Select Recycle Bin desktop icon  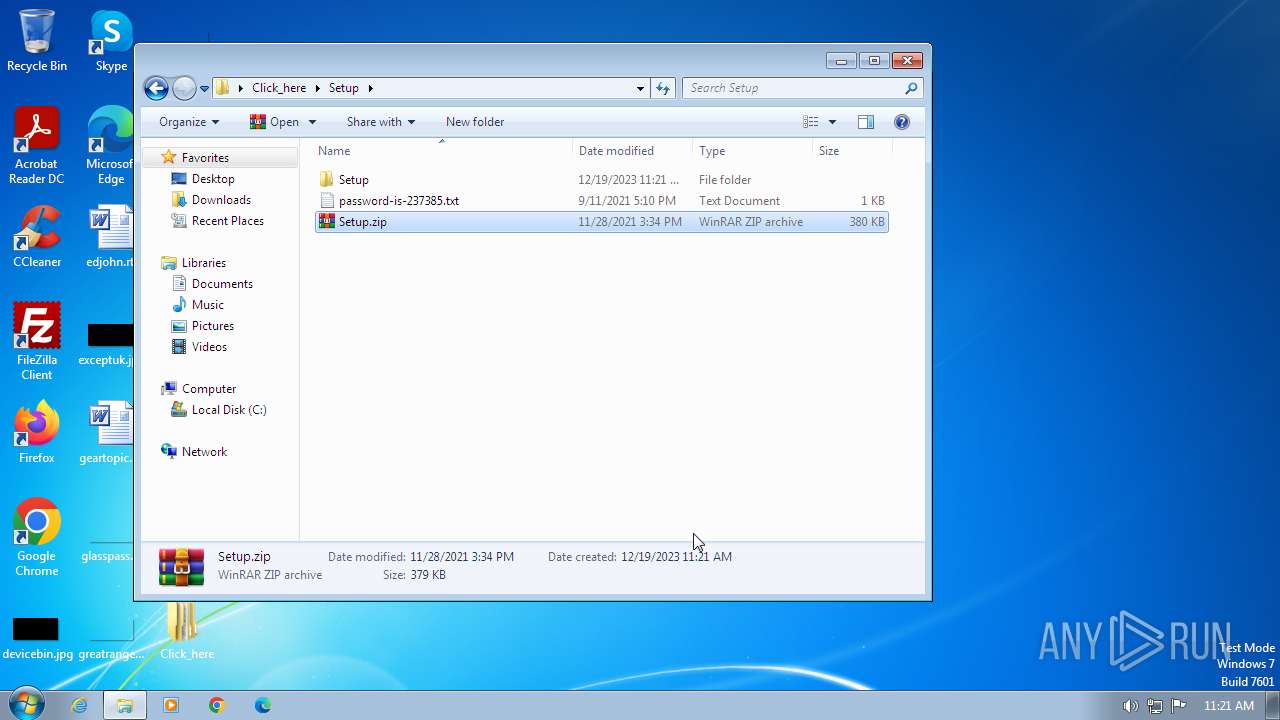pyautogui.click(x=37, y=42)
